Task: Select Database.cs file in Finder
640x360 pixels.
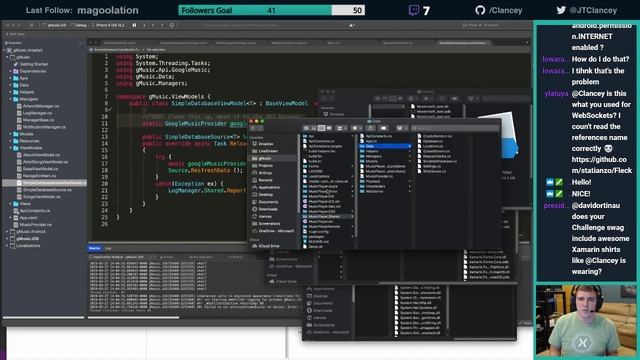Action: (x=433, y=141)
